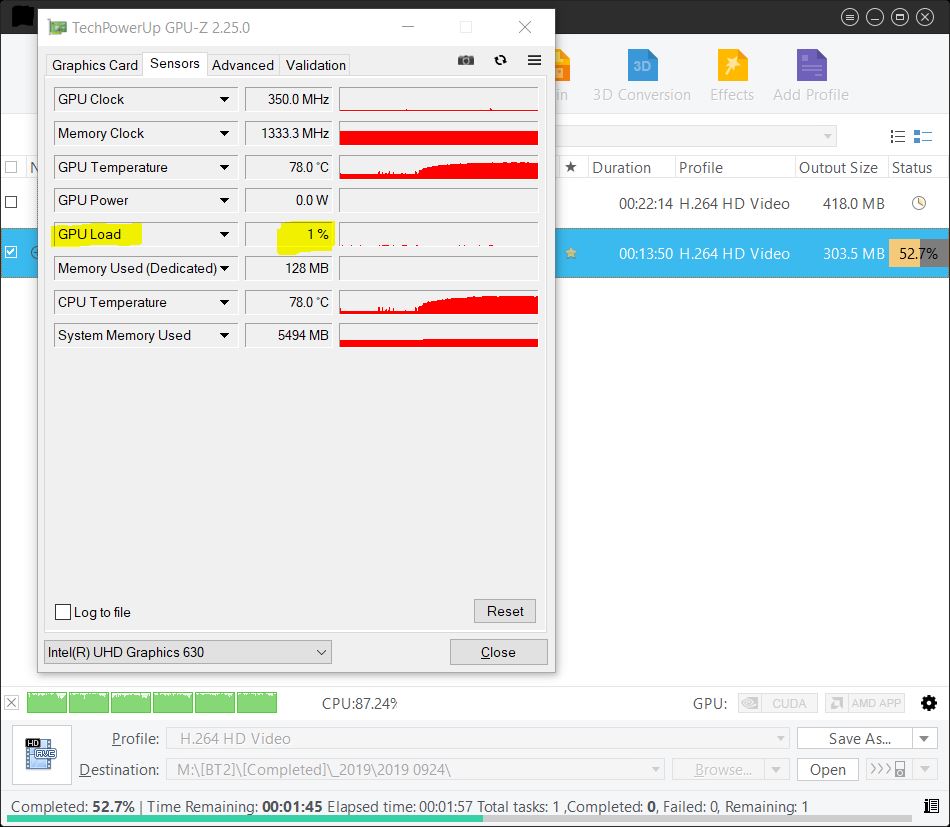Image resolution: width=950 pixels, height=827 pixels.
Task: Expand the GPU Load sensor dropdown
Action: (224, 234)
